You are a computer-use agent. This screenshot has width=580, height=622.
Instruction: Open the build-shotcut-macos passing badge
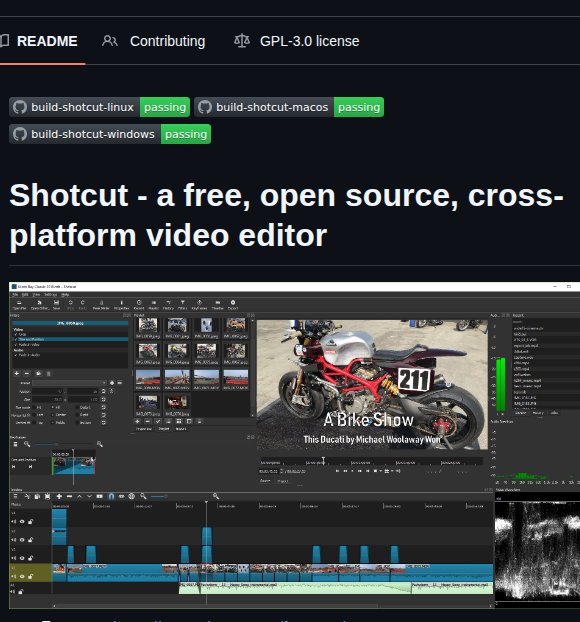point(289,107)
